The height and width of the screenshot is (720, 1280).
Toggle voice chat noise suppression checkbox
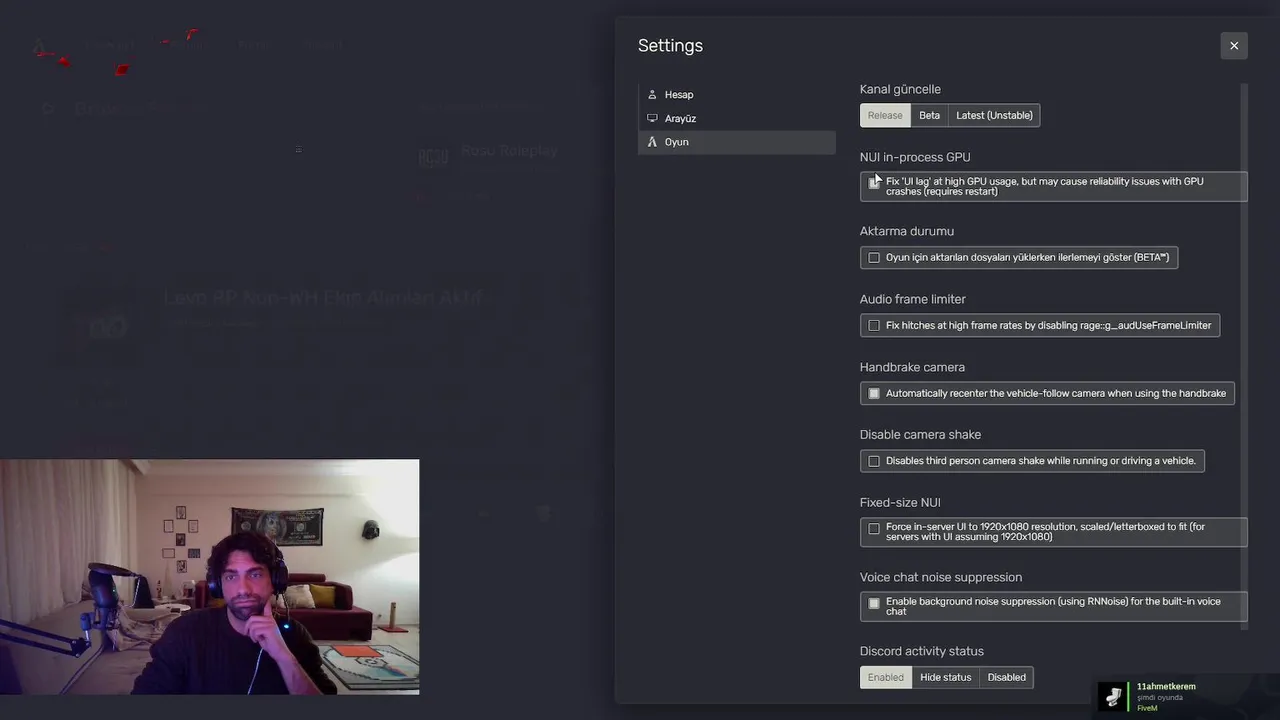pos(874,604)
